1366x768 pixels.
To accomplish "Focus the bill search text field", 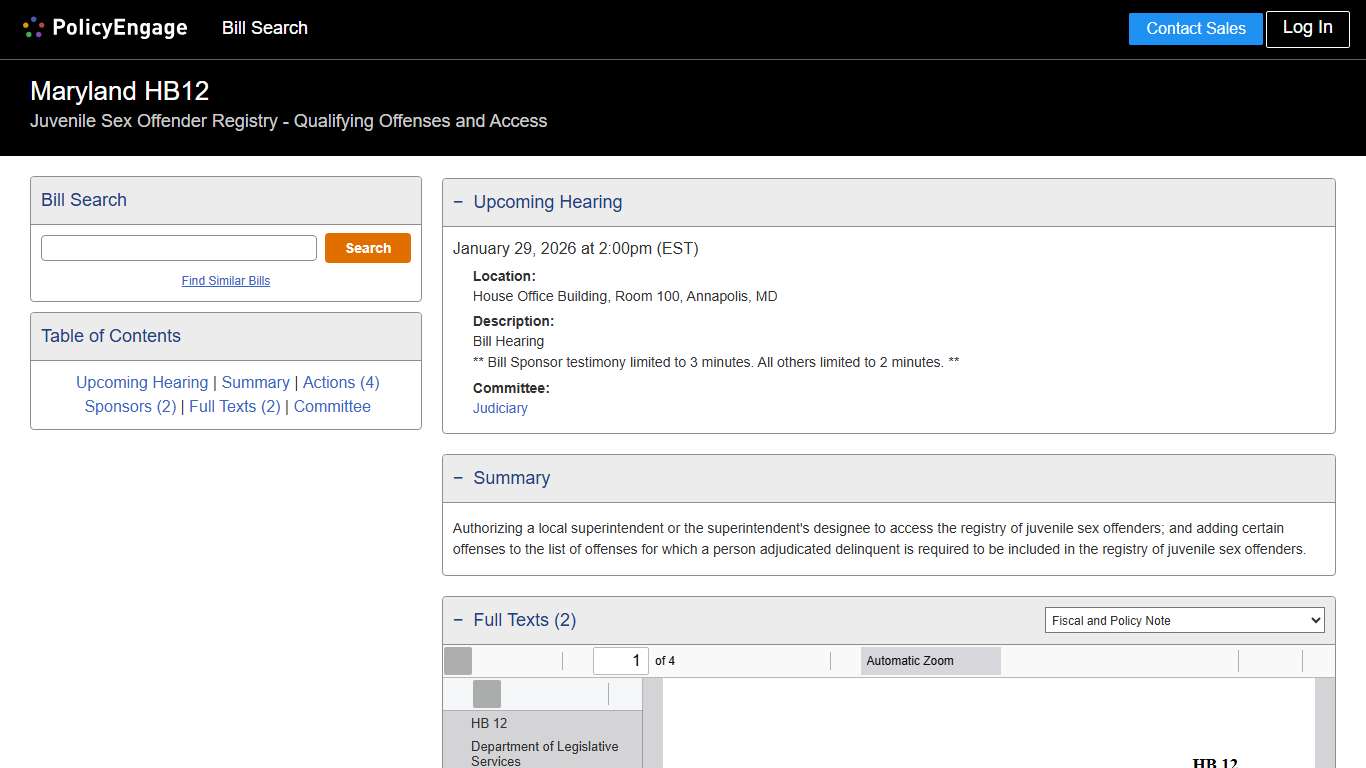I will point(179,248).
